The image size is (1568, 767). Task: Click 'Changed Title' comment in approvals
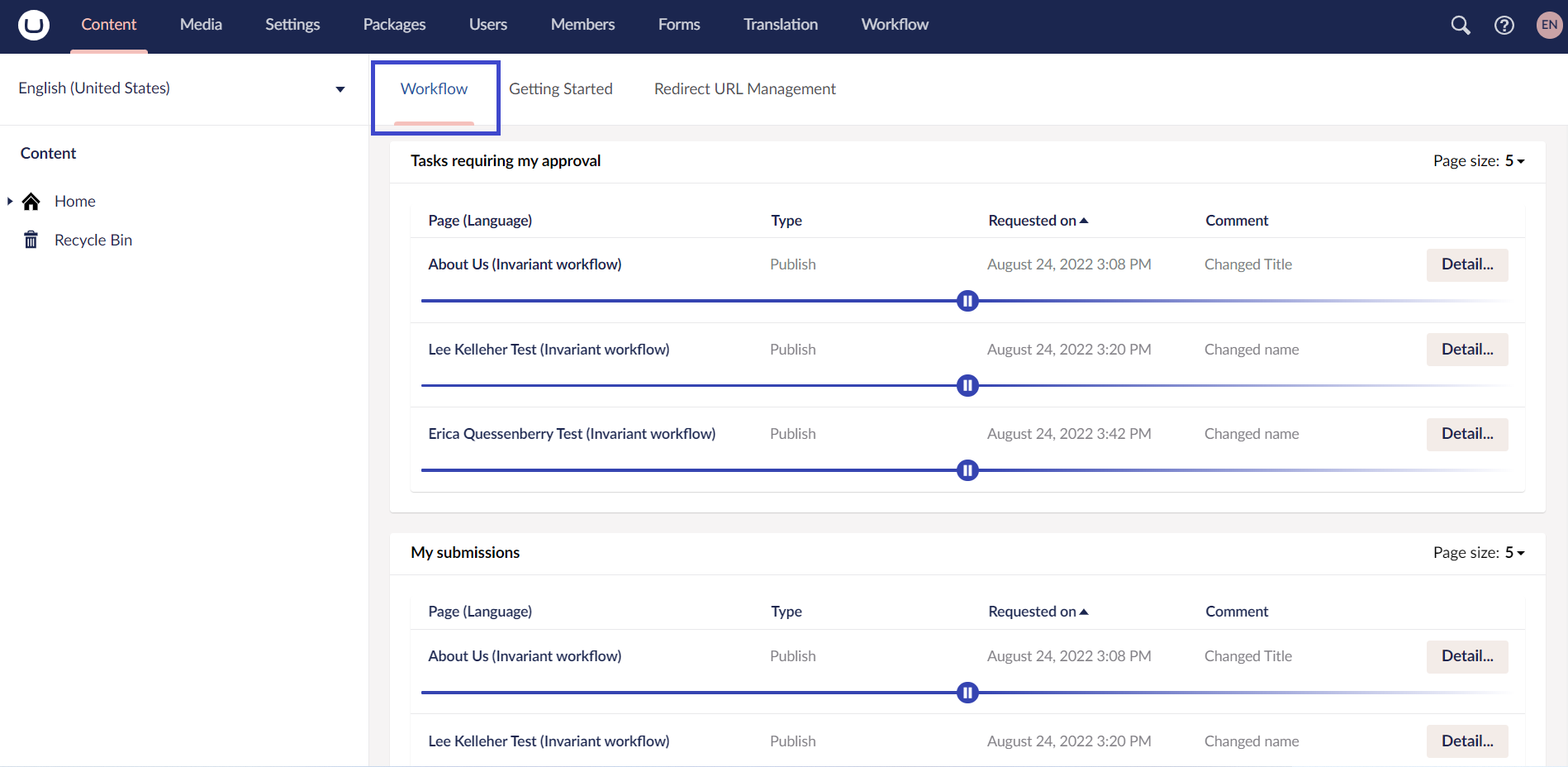[1248, 264]
